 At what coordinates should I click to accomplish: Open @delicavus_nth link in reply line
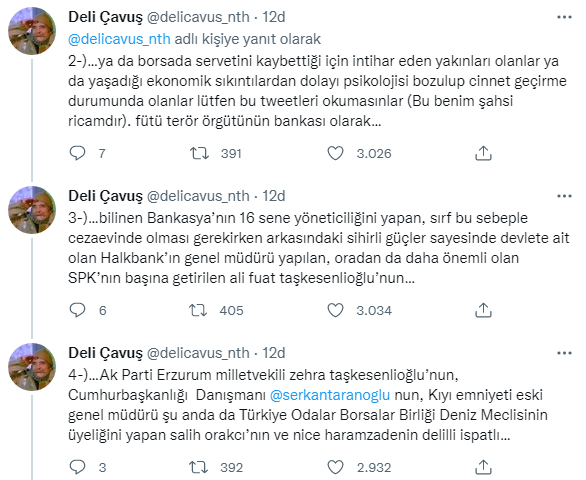pos(119,39)
